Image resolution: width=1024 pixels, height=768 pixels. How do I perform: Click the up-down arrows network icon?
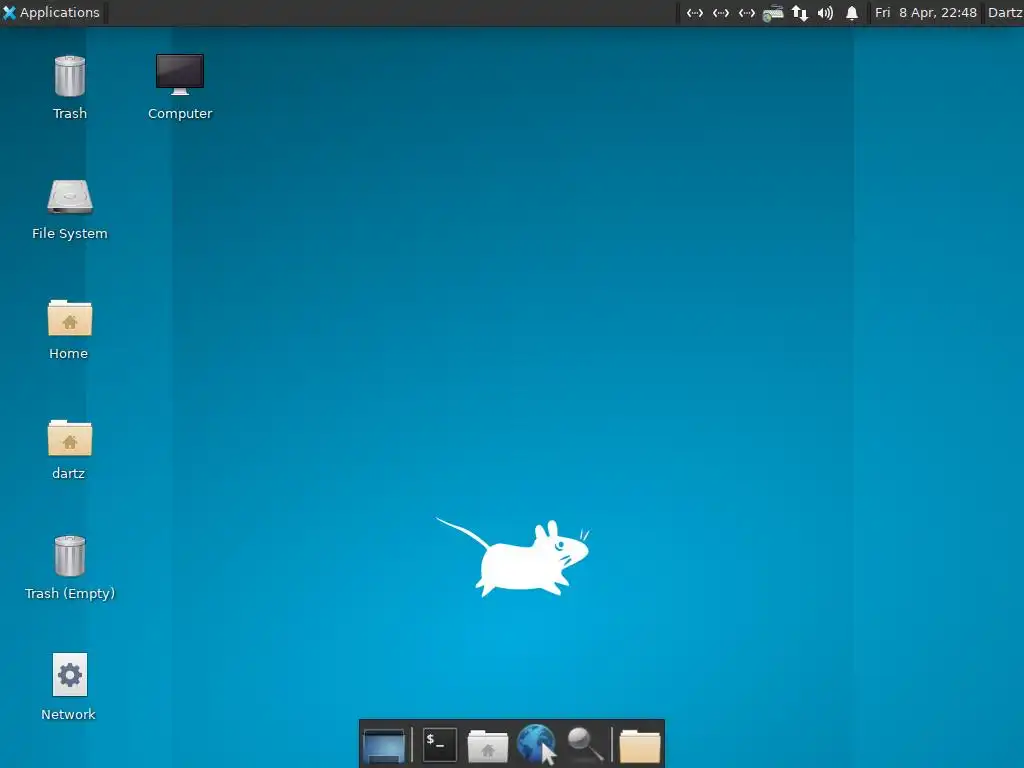click(x=799, y=13)
